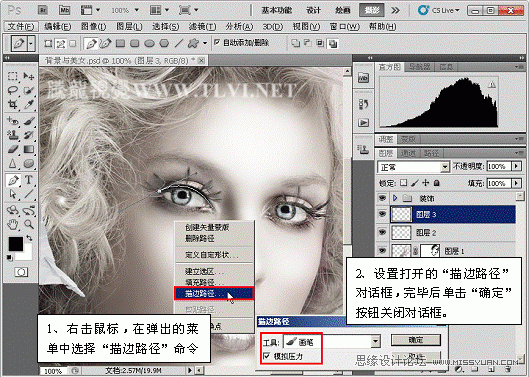Screen dimensions: 529x377
Task: Select the Eraser tool
Action: coord(13,149)
